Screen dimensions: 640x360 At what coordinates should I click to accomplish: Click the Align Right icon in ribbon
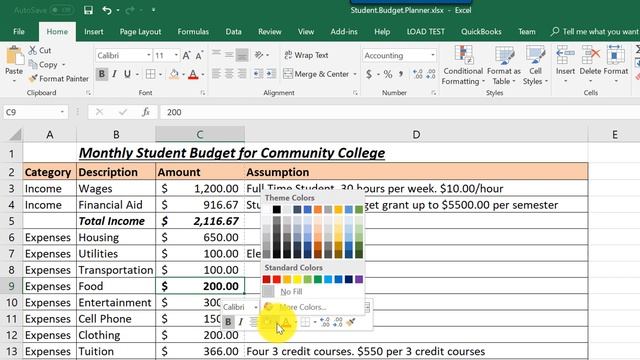pos(242,74)
